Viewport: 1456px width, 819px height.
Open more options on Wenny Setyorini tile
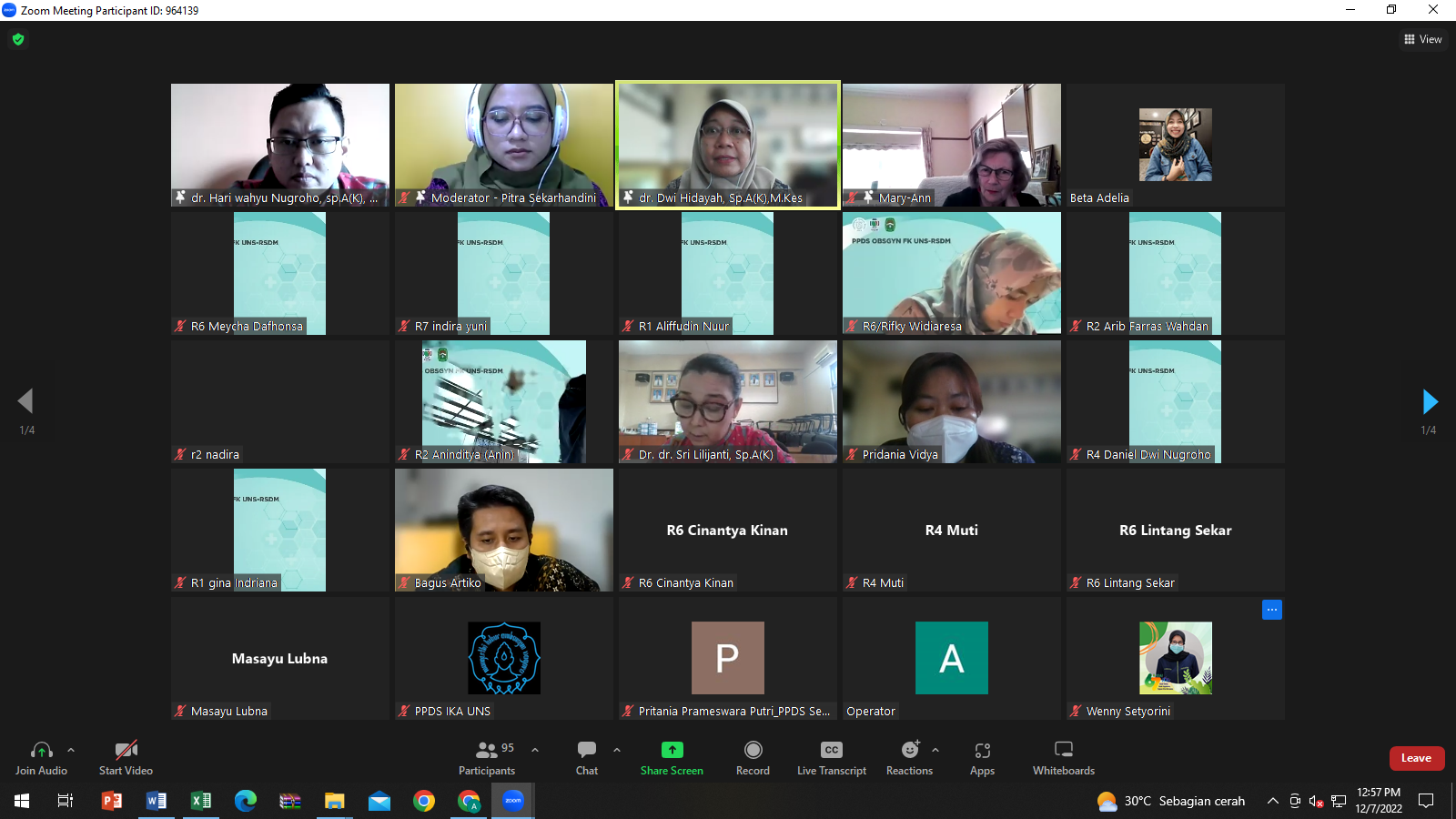1271,610
